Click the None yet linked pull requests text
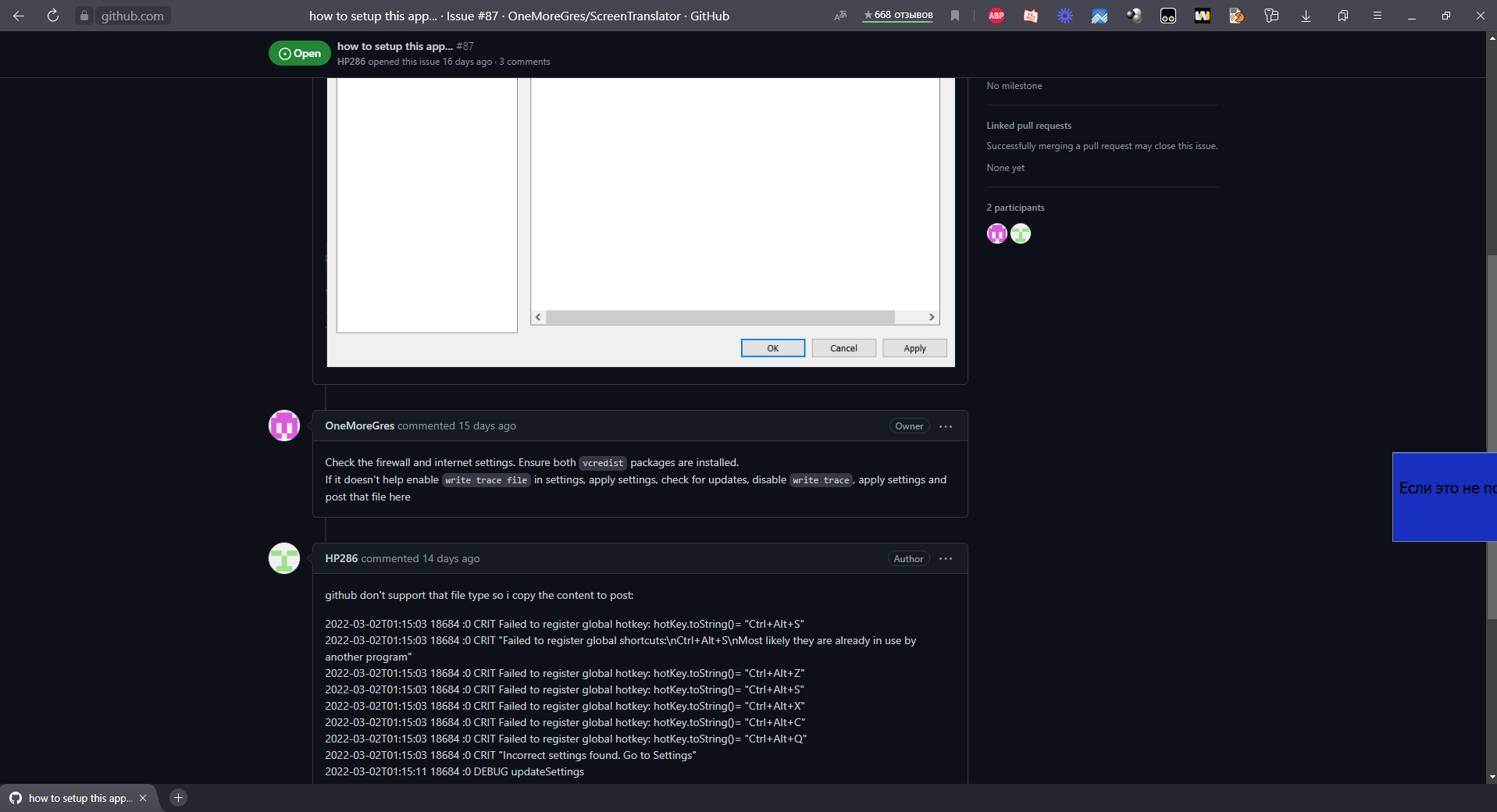 click(1005, 167)
